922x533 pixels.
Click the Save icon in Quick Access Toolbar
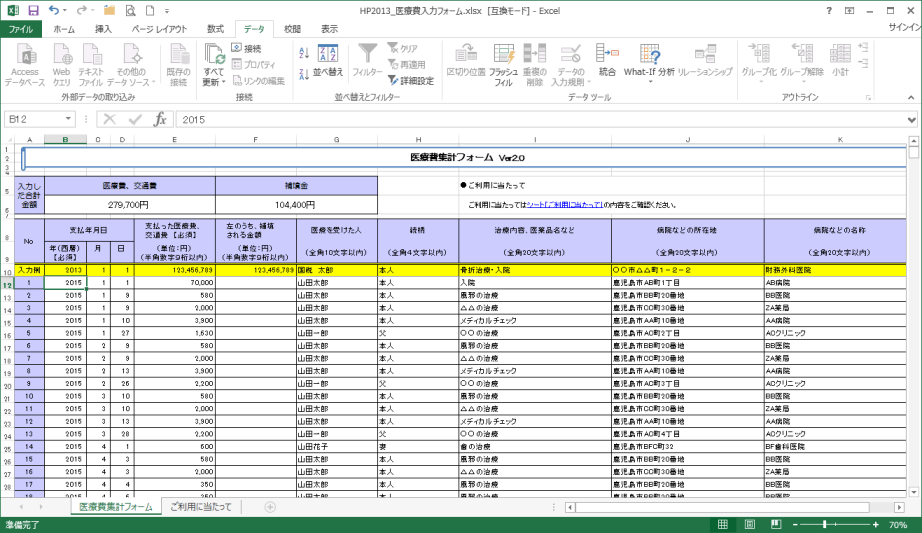point(33,10)
